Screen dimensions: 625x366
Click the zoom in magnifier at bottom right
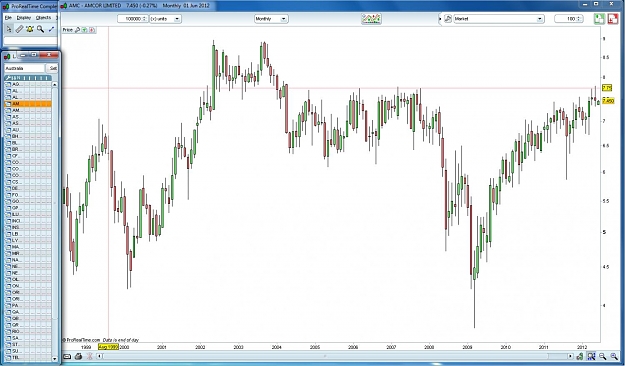[x=614, y=356]
